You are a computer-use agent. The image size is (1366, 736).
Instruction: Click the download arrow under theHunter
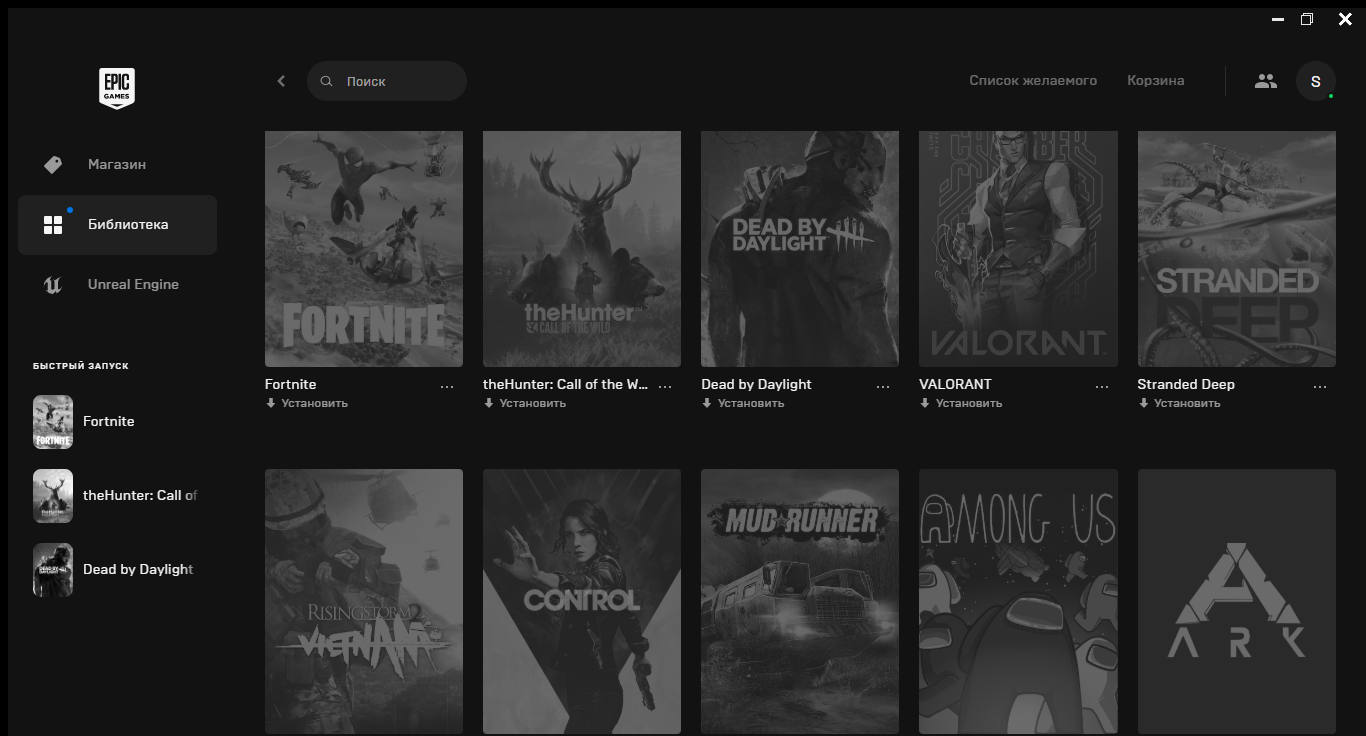click(488, 403)
